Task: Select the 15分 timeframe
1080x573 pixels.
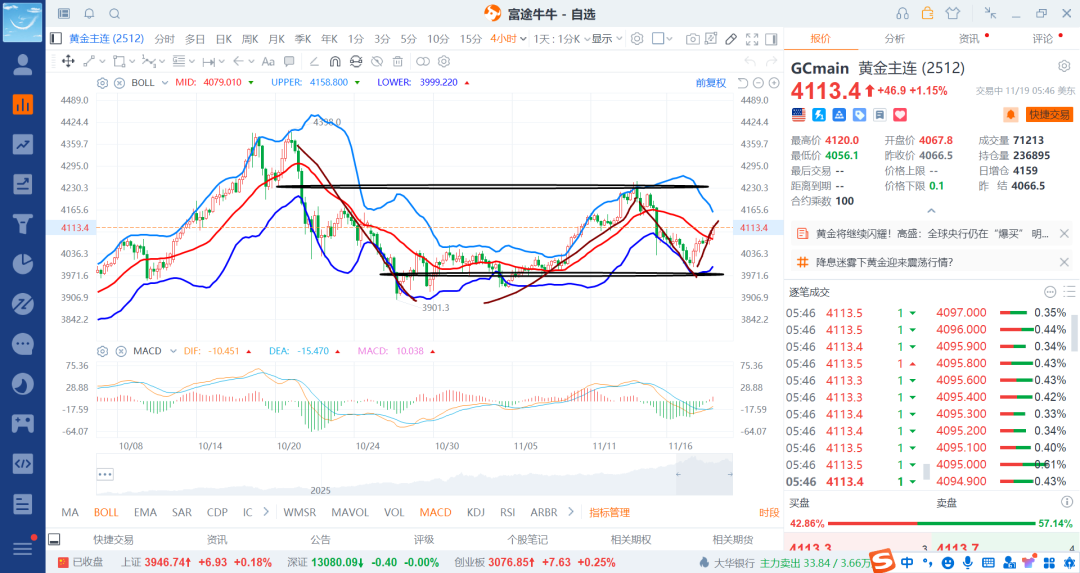Action: pos(470,39)
